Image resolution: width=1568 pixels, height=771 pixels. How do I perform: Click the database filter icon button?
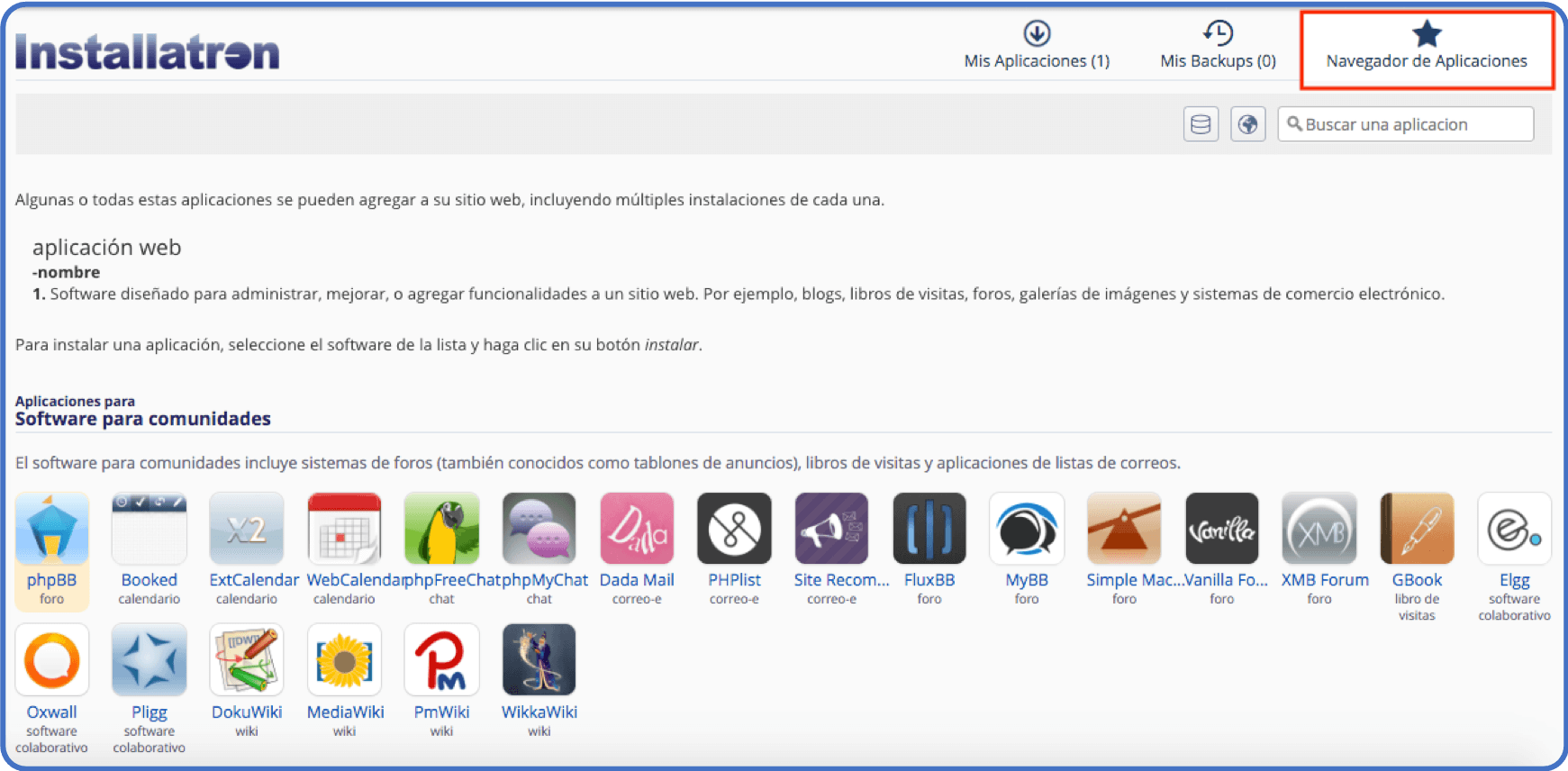tap(1201, 124)
